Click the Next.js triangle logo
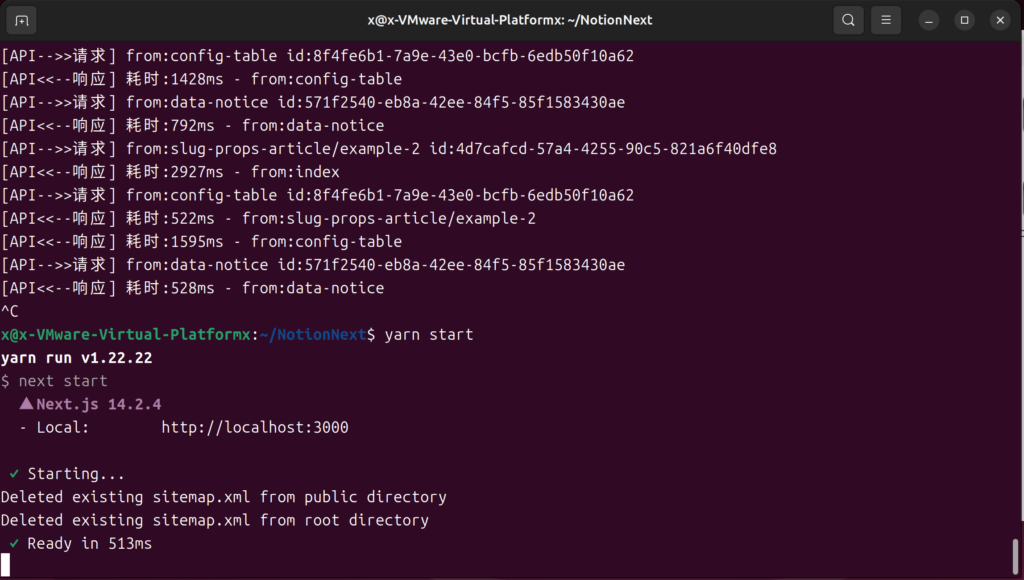Image resolution: width=1024 pixels, height=580 pixels. tap(26, 405)
